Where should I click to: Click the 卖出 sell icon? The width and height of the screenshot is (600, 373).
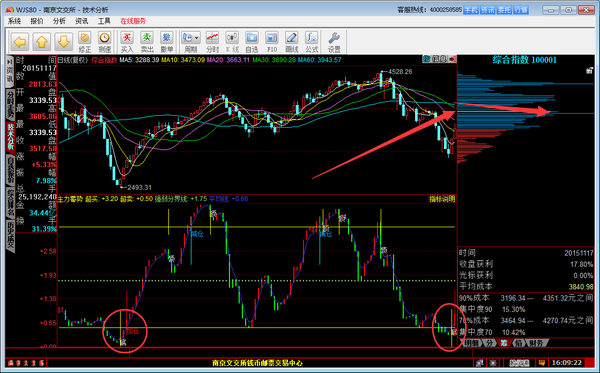[147, 42]
